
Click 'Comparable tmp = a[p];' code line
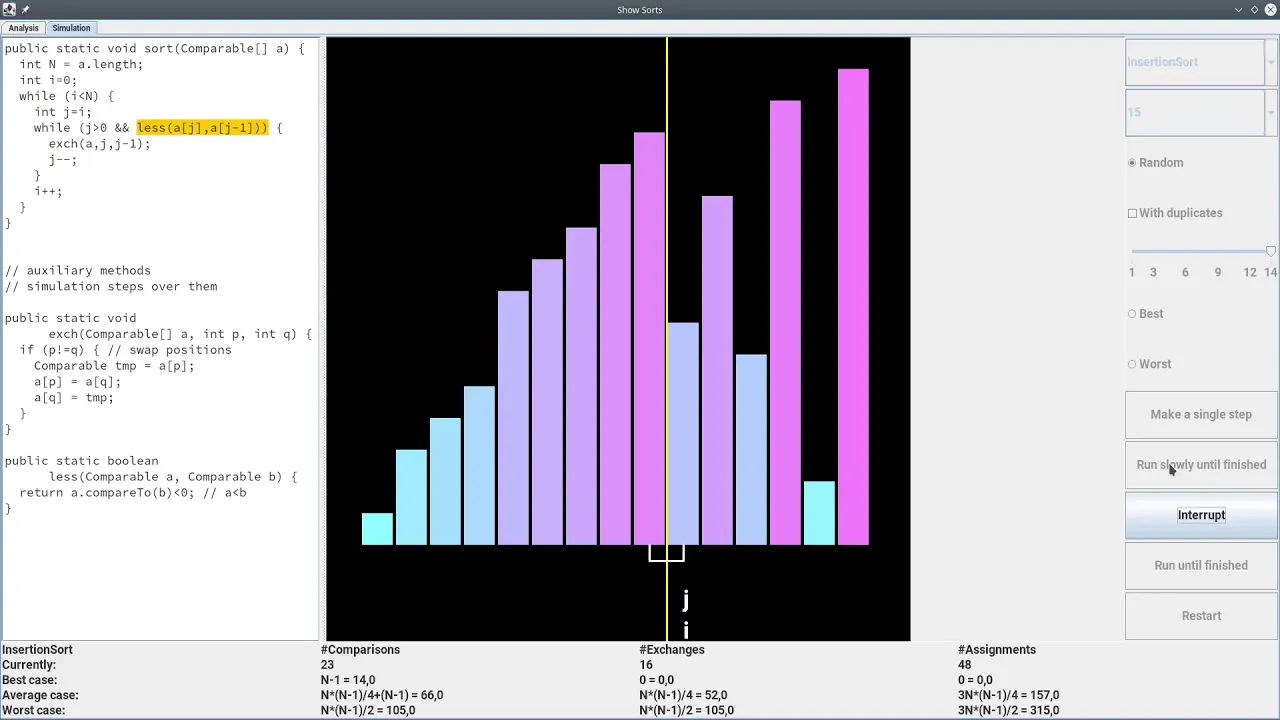click(x=114, y=366)
